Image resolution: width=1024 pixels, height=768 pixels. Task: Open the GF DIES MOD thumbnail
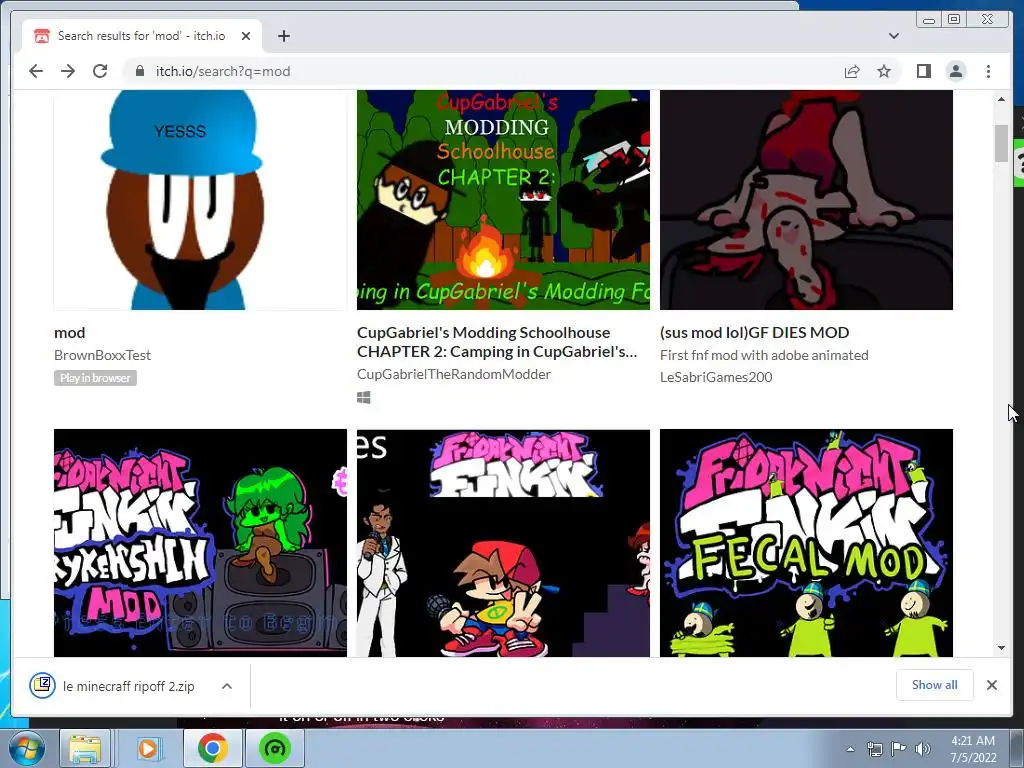(806, 200)
